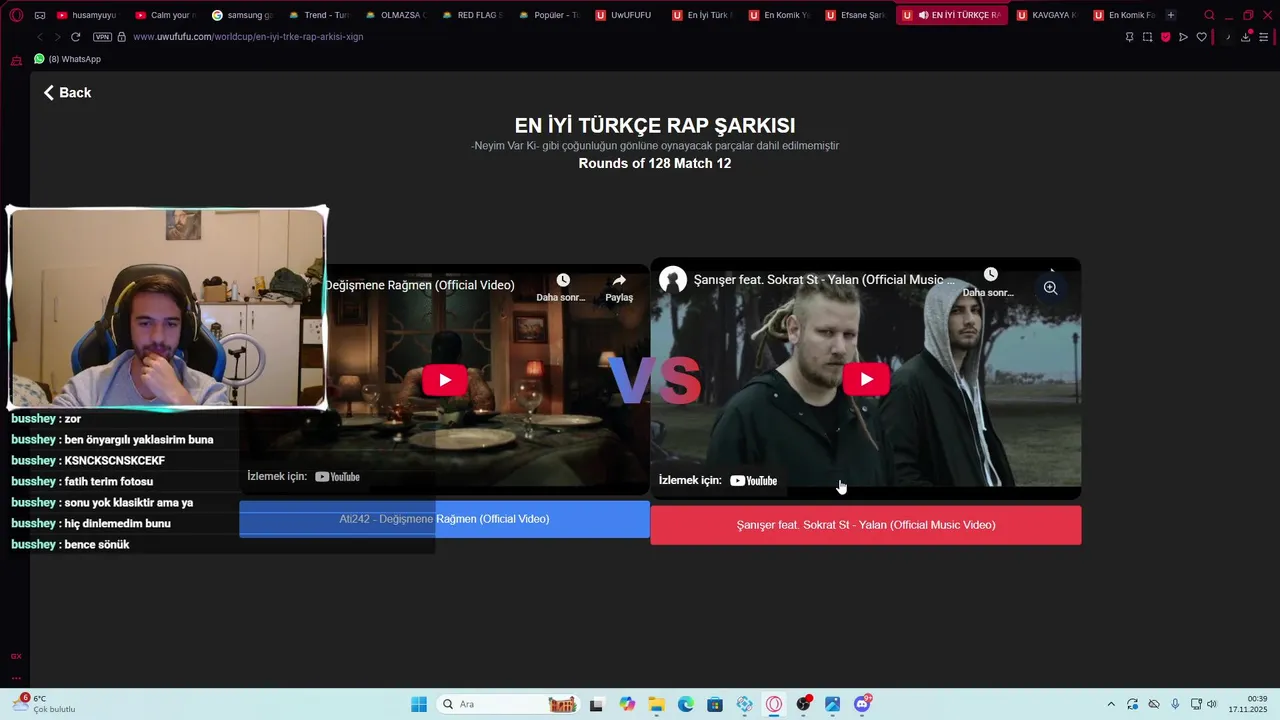Viewport: 1280px width, 720px height.
Task: Toggle the red ad blocker shield
Action: (1165, 37)
